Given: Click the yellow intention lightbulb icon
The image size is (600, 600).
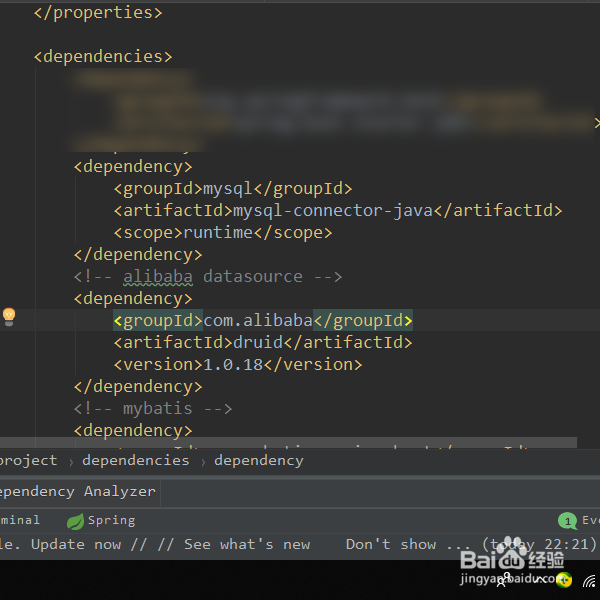Looking at the screenshot, I should [x=9, y=316].
